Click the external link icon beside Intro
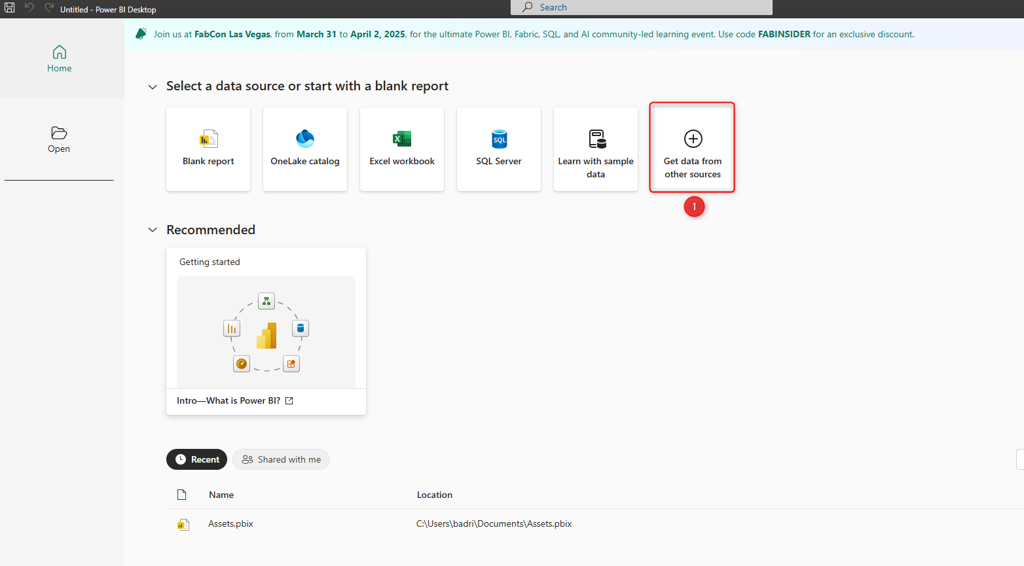Viewport: 1024px width, 566px height. point(289,401)
